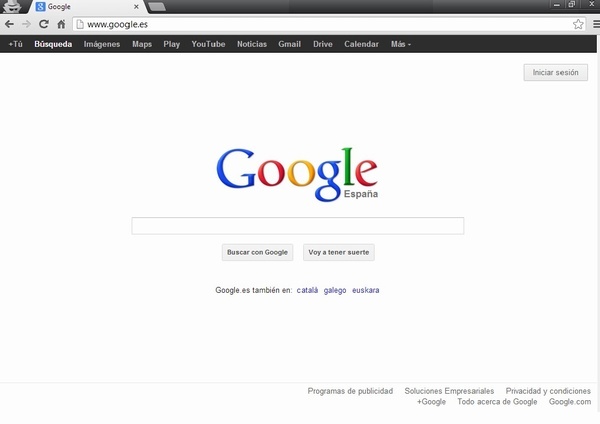Click Buscar con Google button

click(x=258, y=253)
